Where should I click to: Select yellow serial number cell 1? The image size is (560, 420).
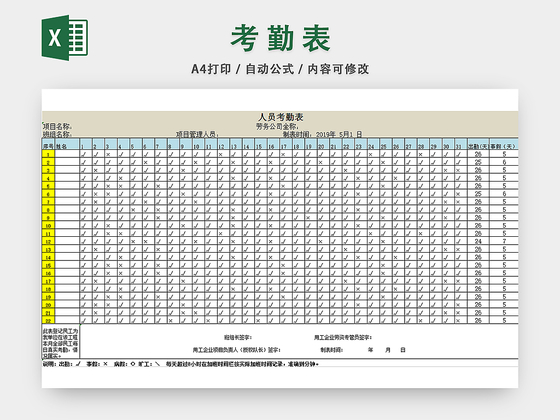click(48, 154)
